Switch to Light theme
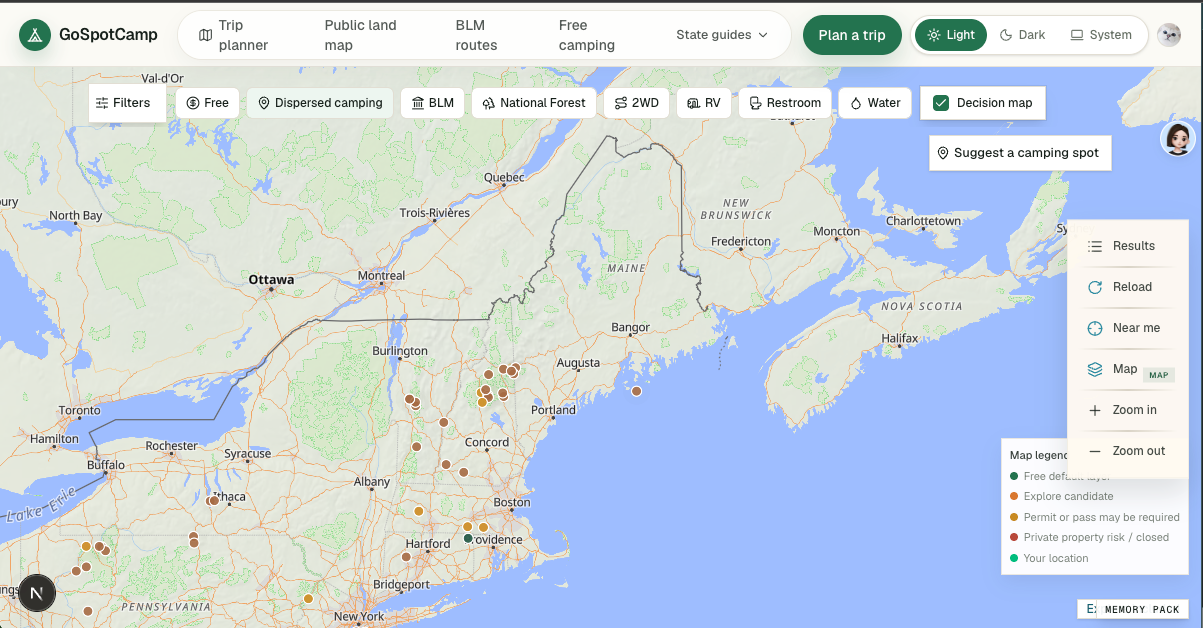 950,35
